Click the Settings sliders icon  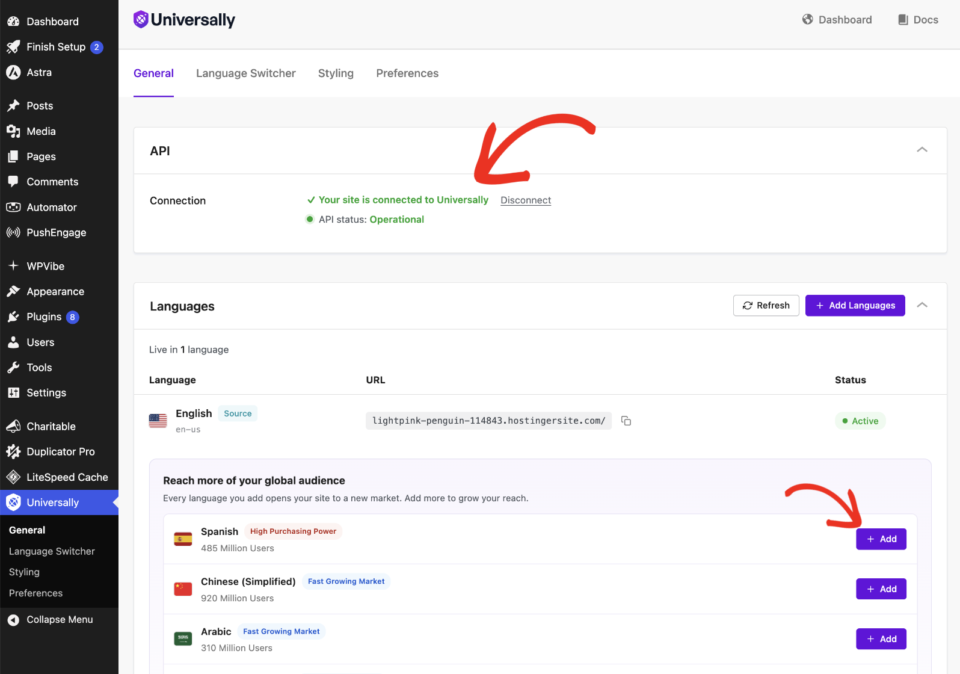[13, 393]
